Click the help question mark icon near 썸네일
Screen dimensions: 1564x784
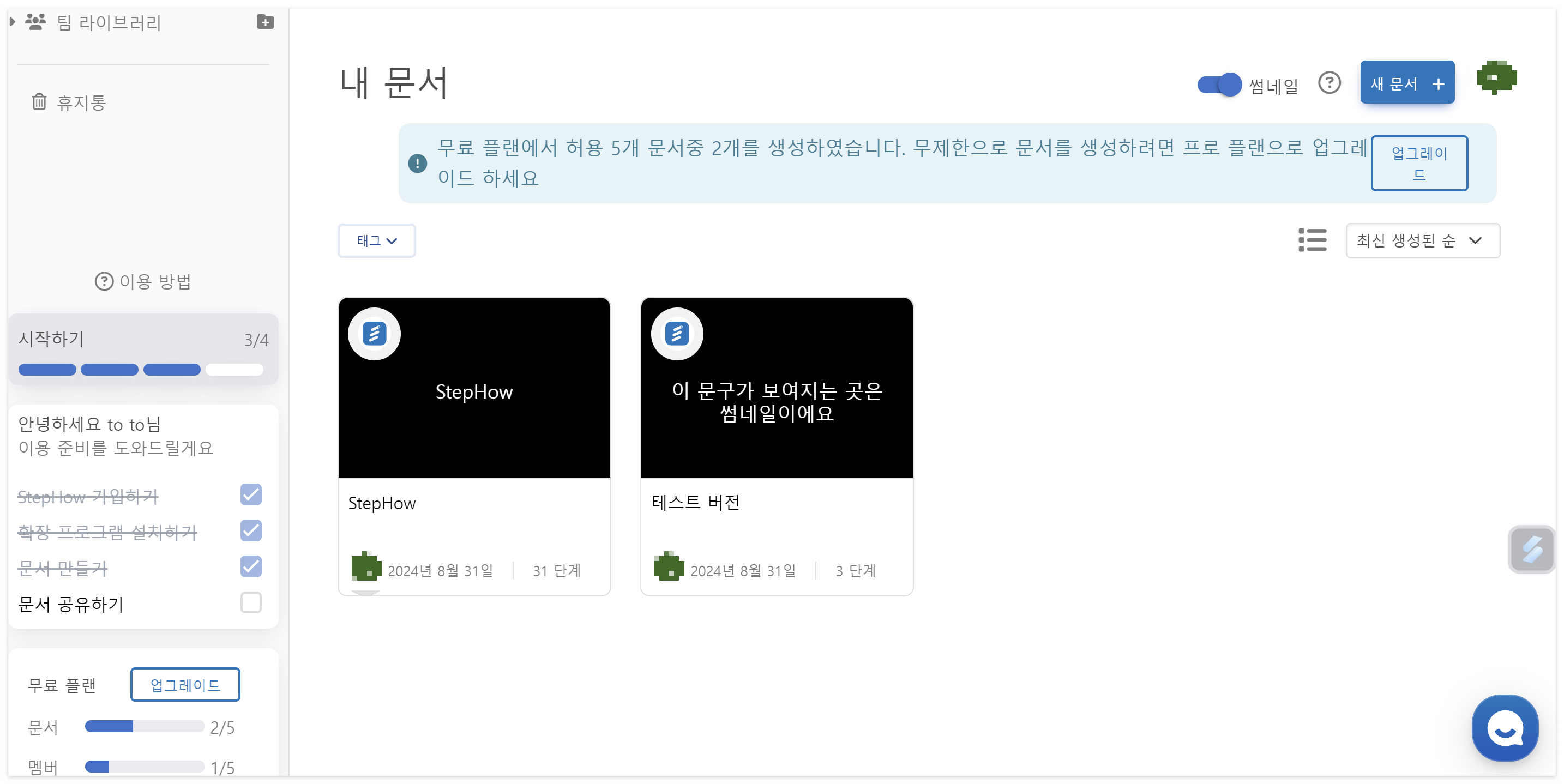click(x=1329, y=83)
